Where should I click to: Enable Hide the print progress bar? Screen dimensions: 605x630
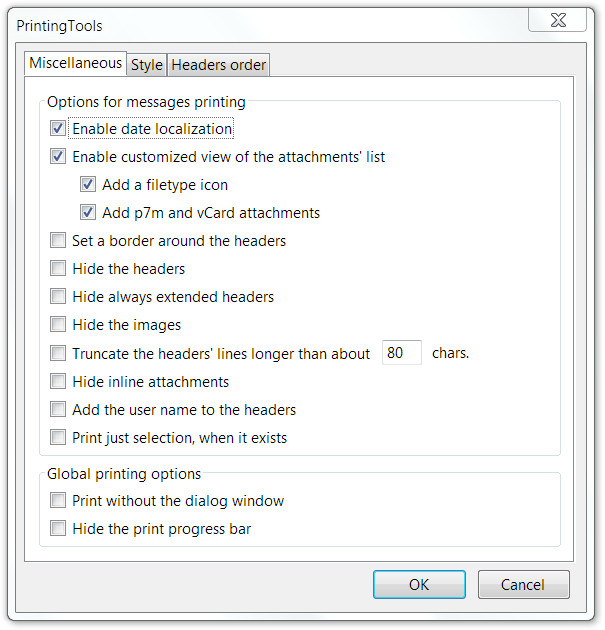click(58, 528)
